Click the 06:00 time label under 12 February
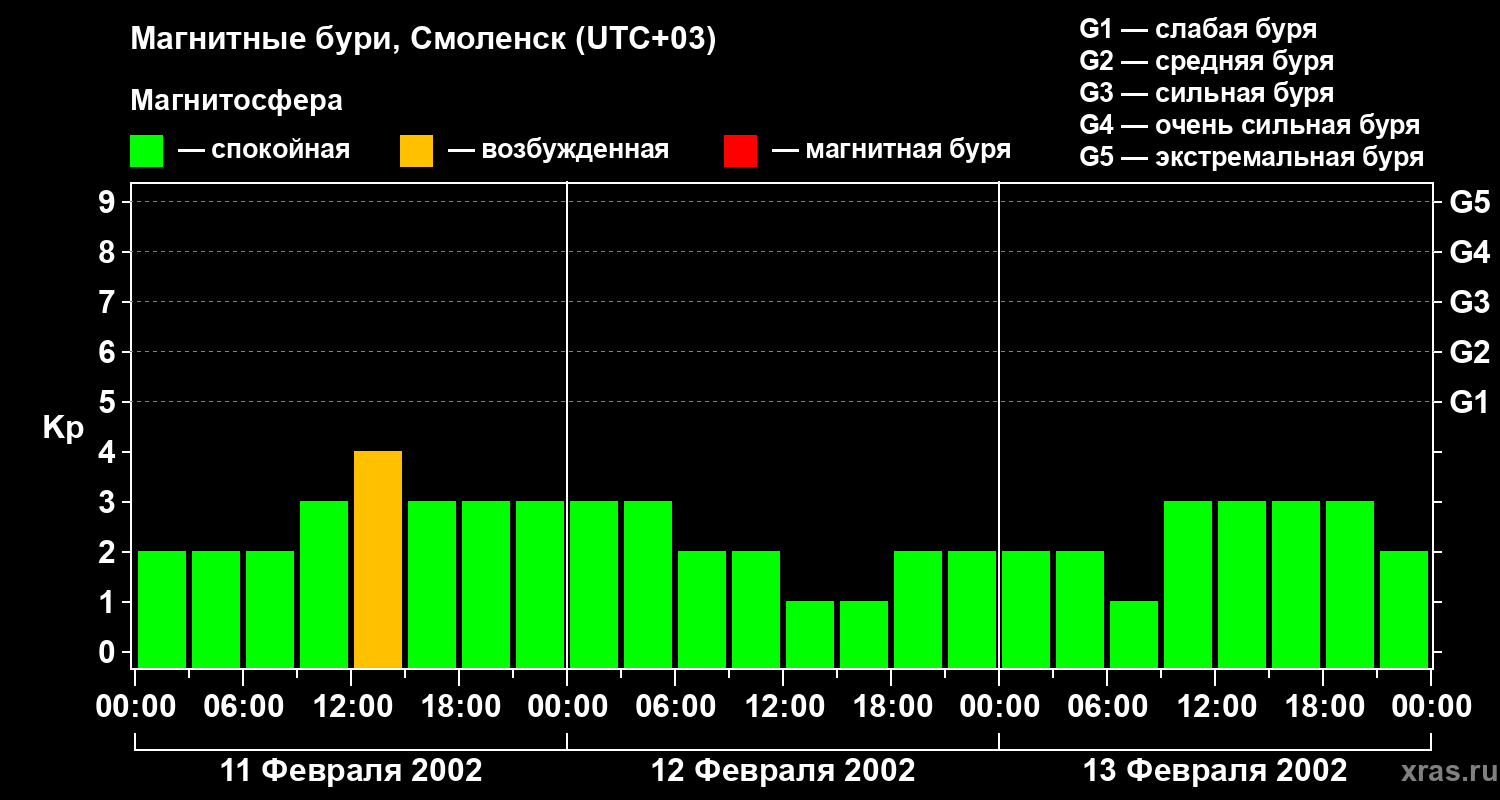This screenshot has height=800, width=1500. pyautogui.click(x=675, y=707)
